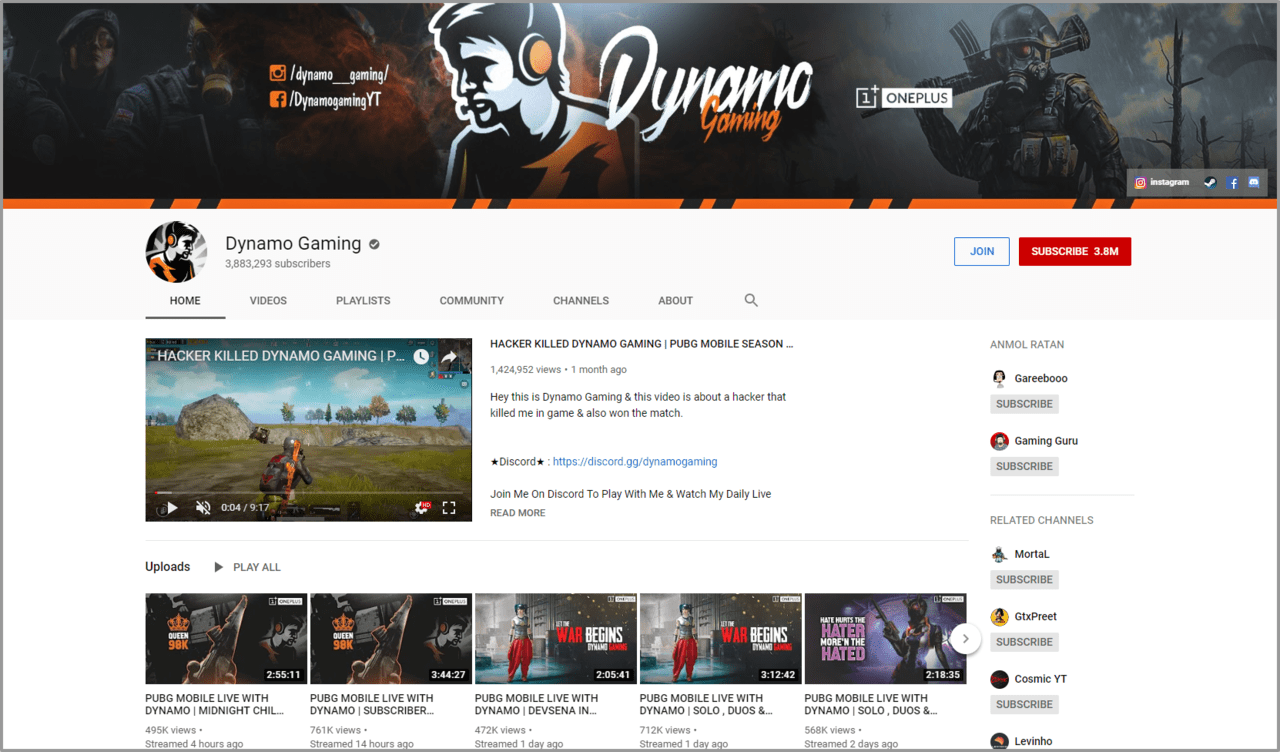1280x752 pixels.
Task: Click share arrow icon on video
Action: click(x=450, y=357)
